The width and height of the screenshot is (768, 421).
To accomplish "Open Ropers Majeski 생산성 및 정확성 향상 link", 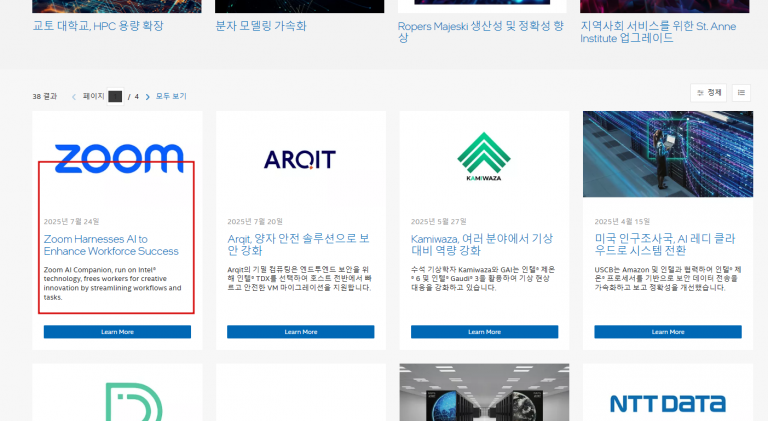I will [480, 32].
